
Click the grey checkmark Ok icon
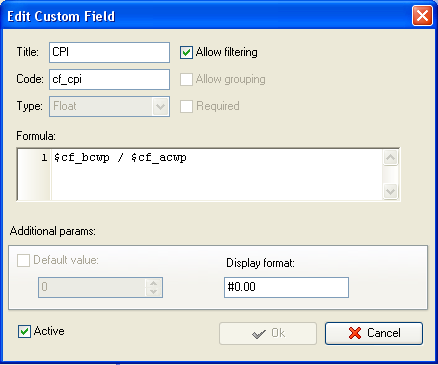[x=259, y=334]
